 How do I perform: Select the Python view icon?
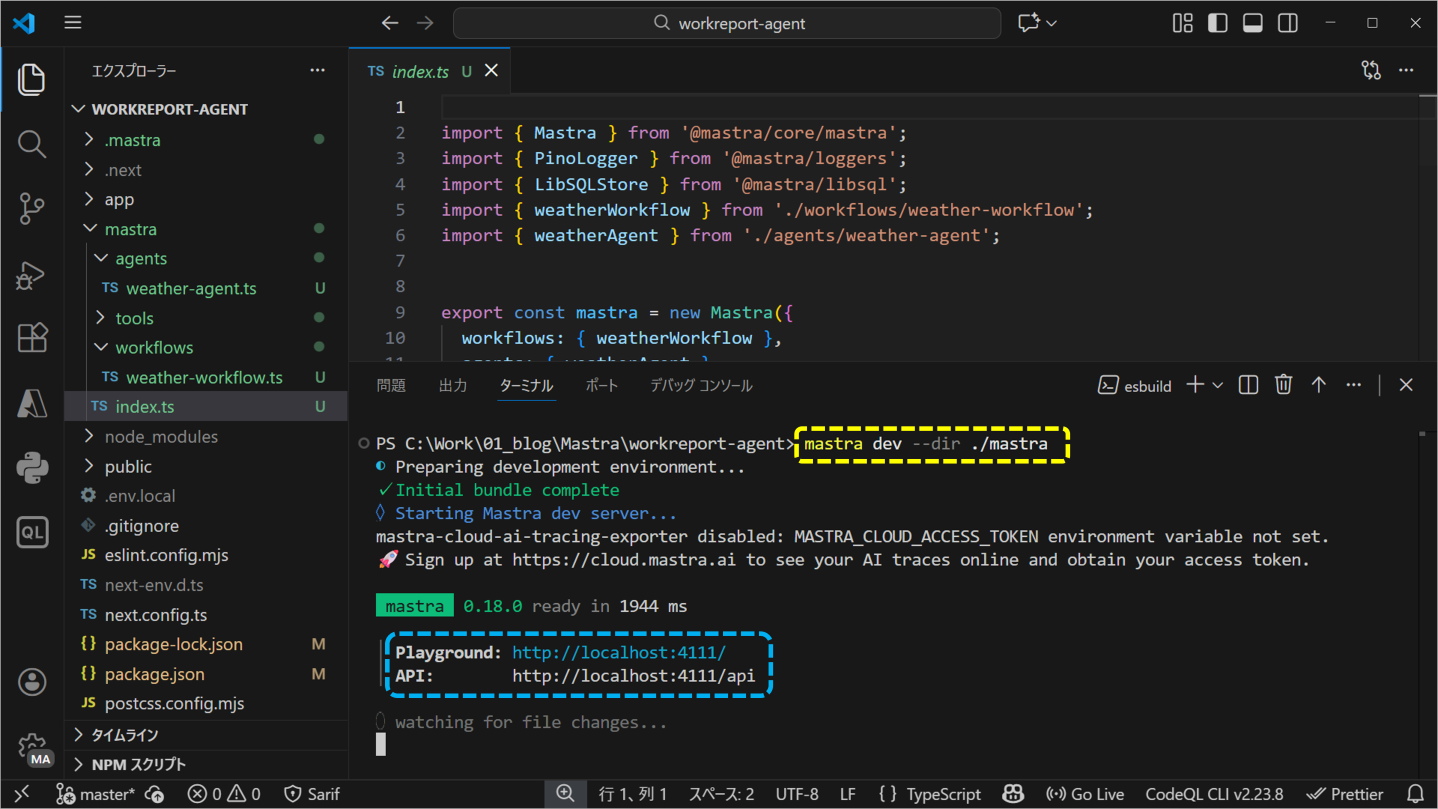click(31, 466)
